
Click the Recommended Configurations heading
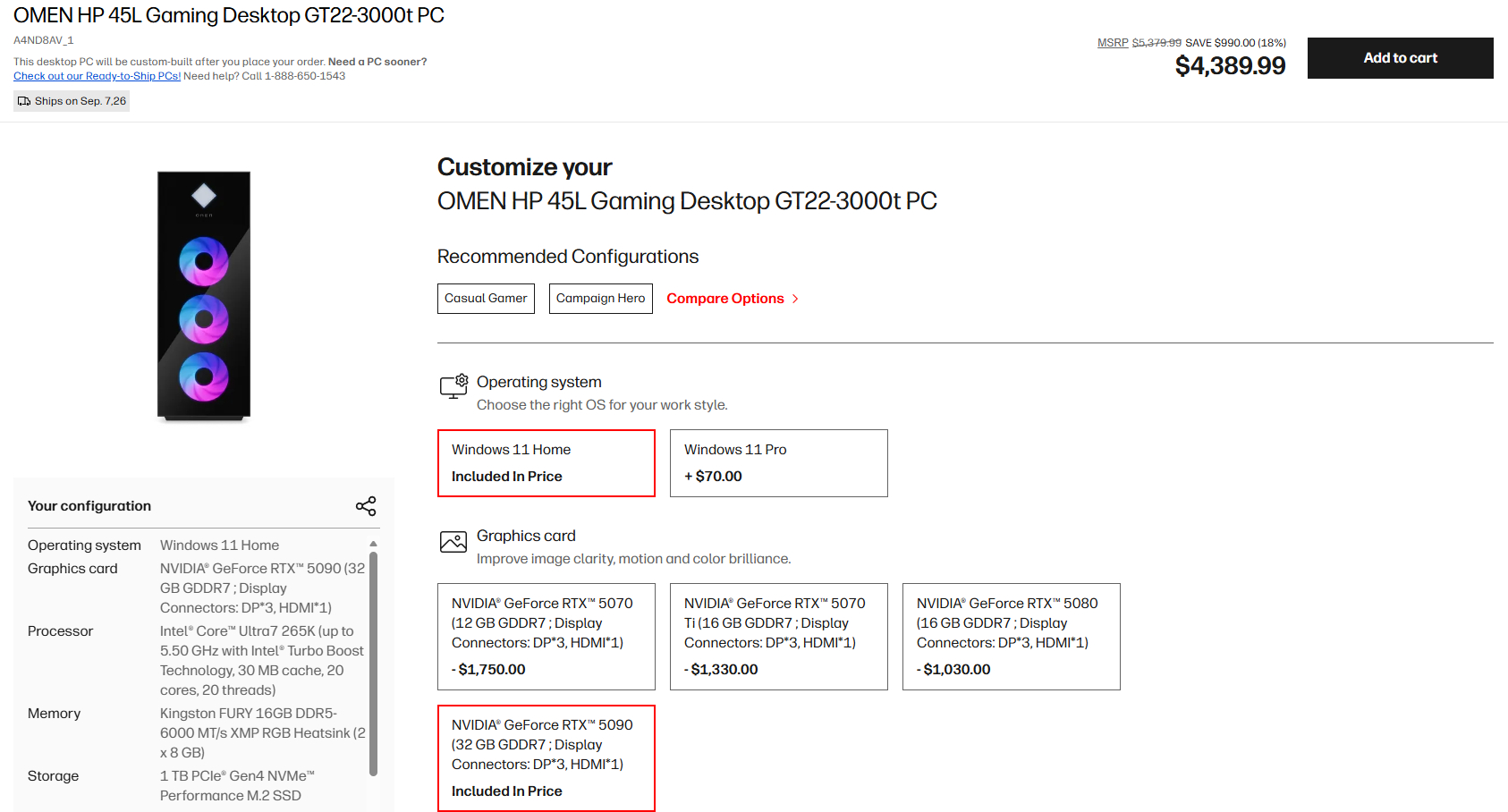coord(568,257)
